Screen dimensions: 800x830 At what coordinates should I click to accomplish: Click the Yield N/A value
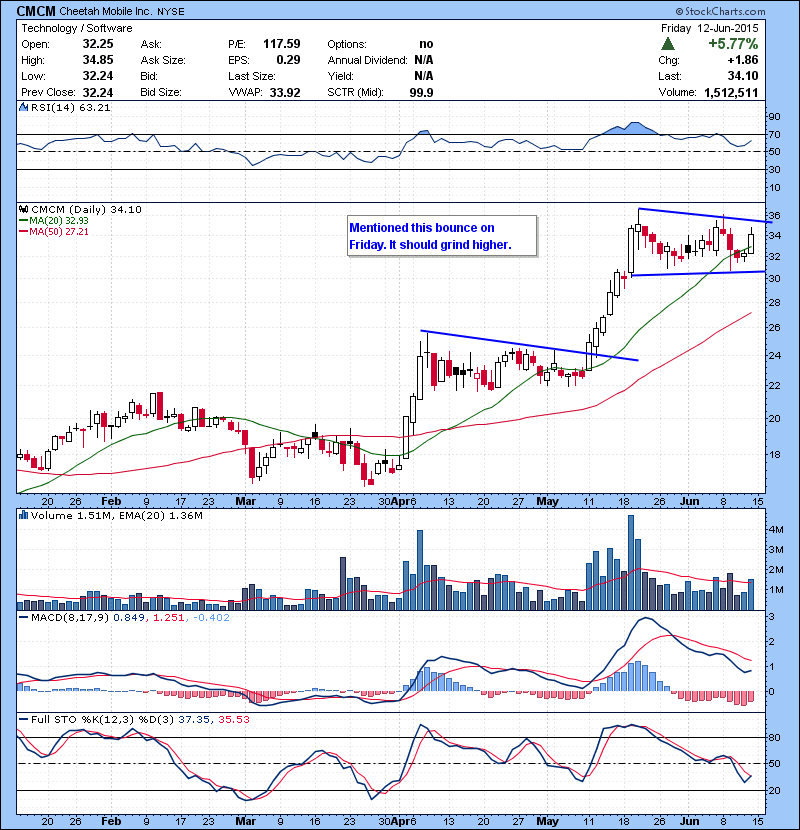[x=424, y=76]
